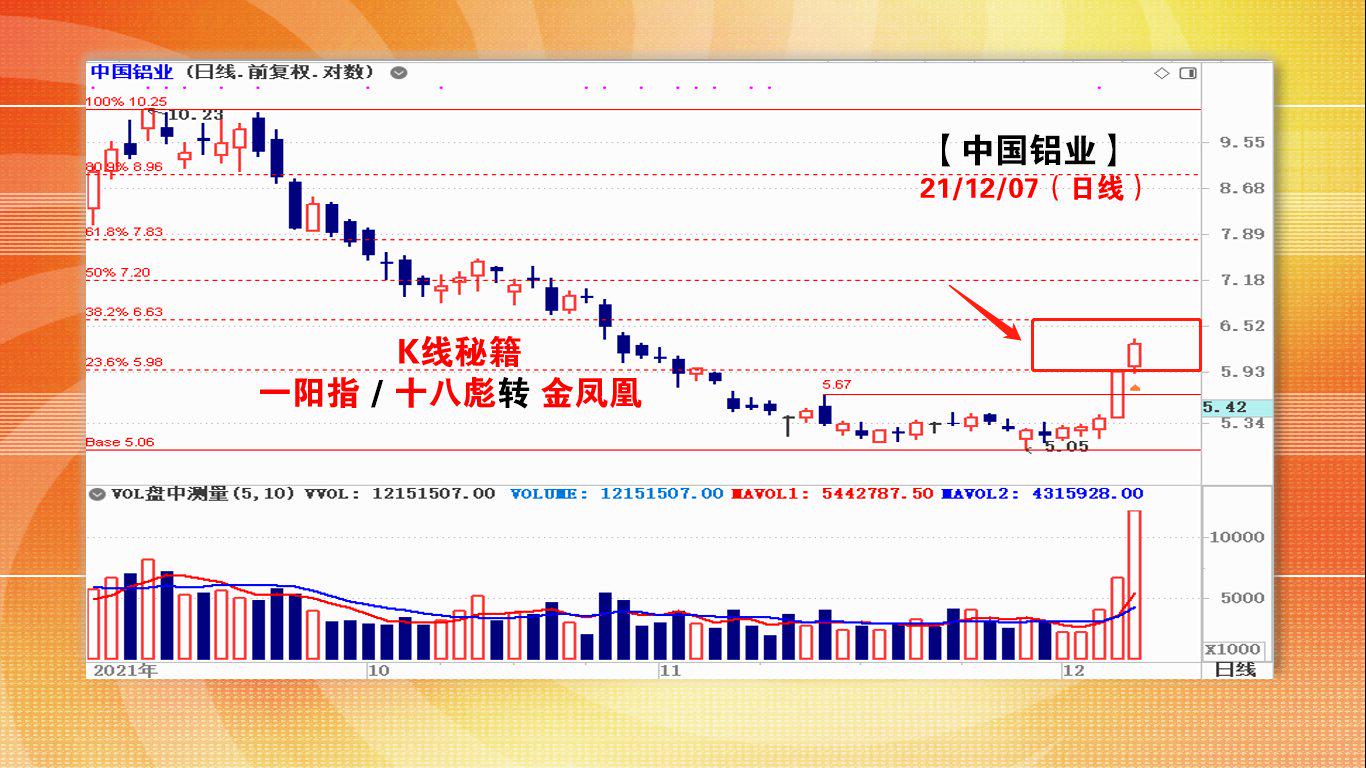Click the 100% 10.25 Fibonacci level label
This screenshot has height=768, width=1366.
coord(127,102)
